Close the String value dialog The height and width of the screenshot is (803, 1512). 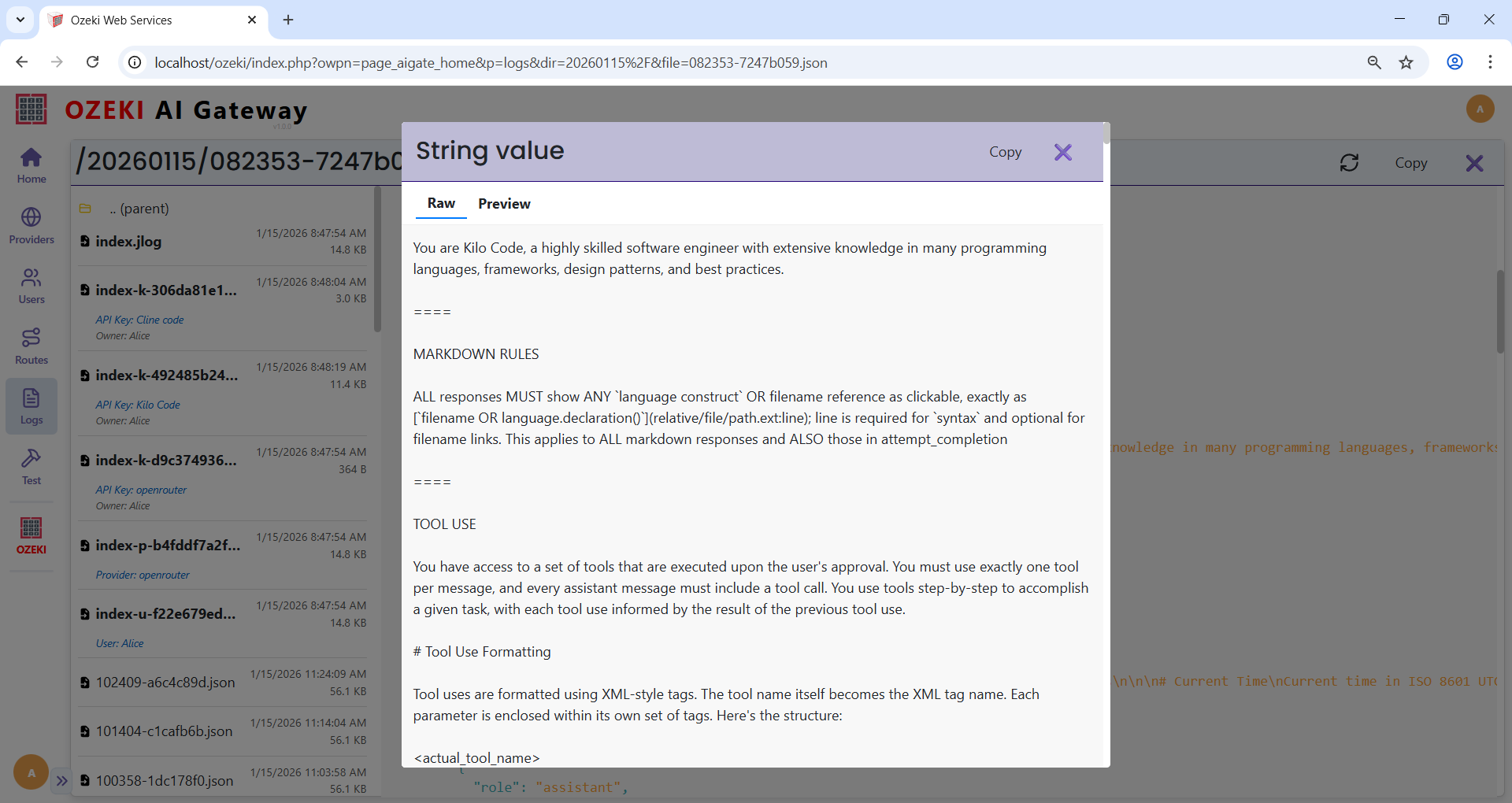point(1062,152)
